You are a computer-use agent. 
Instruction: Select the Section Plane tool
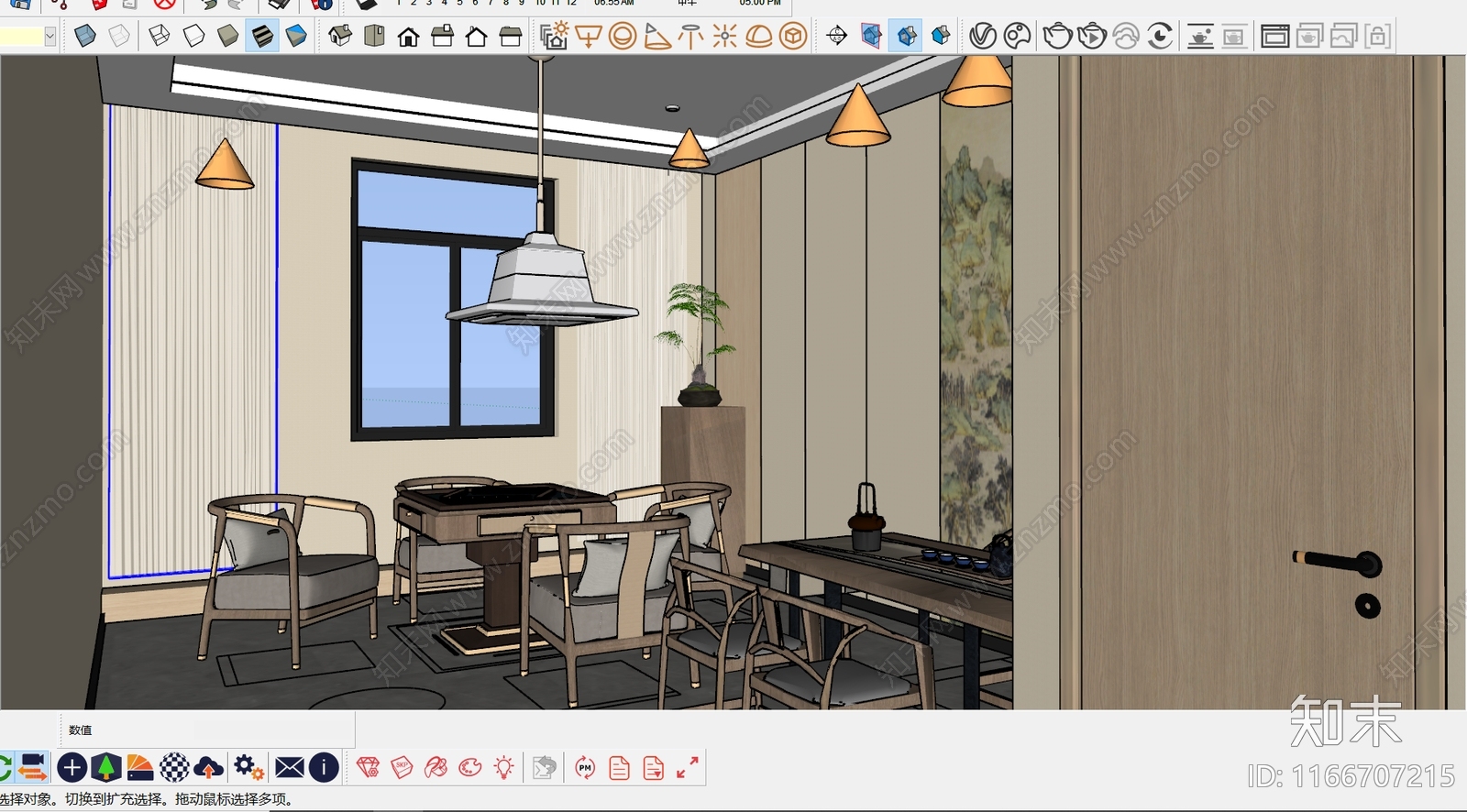[836, 36]
